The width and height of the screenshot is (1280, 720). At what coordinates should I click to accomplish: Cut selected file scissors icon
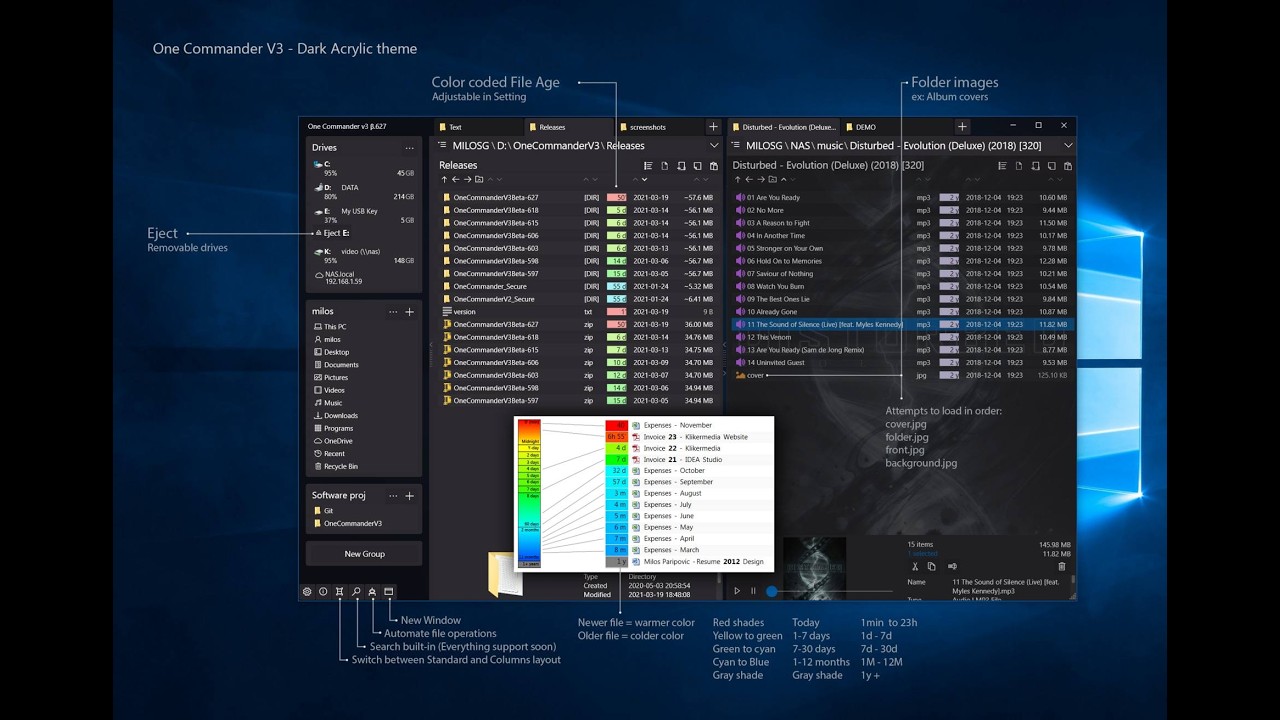(x=915, y=566)
